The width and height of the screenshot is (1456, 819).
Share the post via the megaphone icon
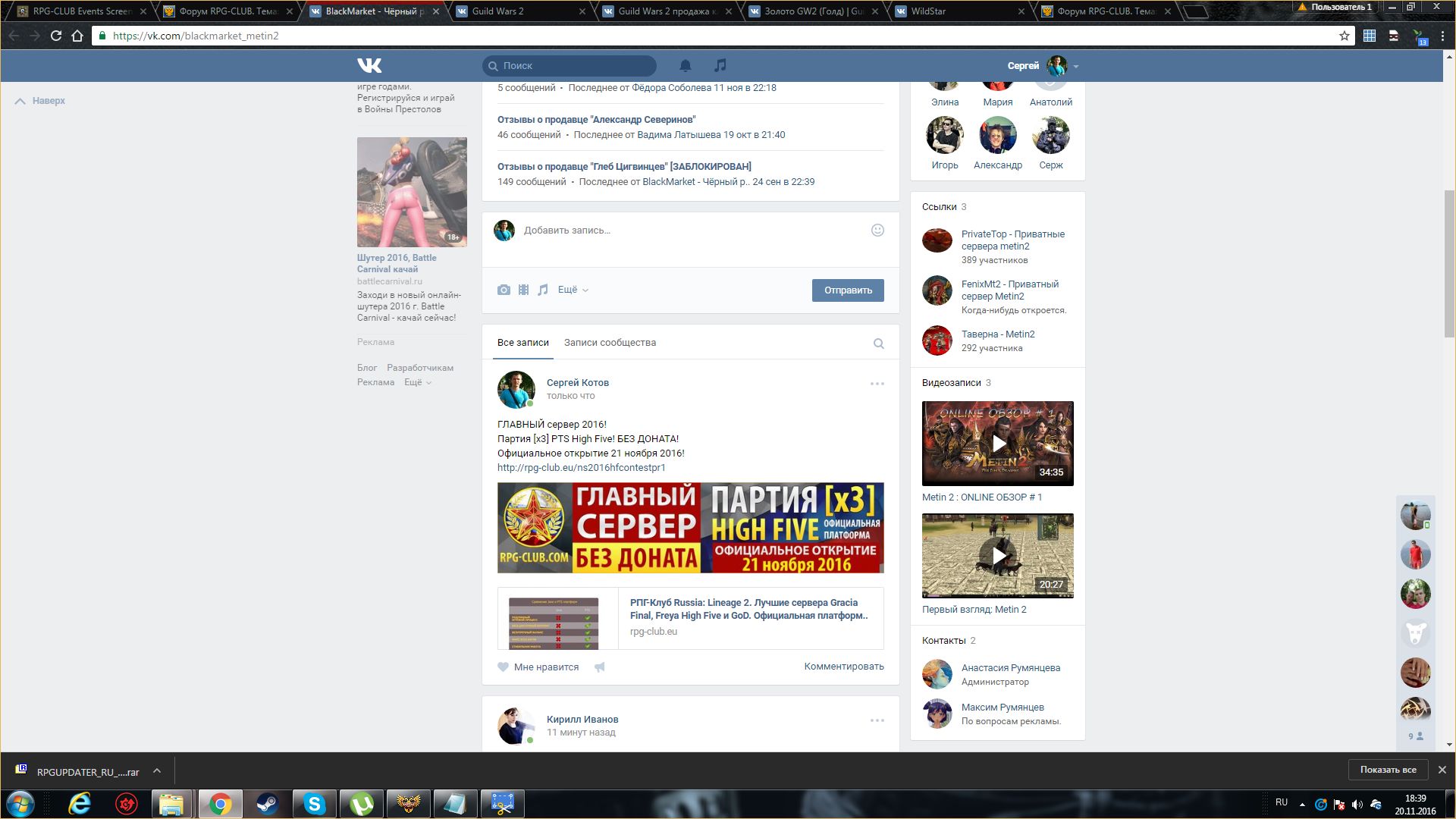tap(600, 667)
